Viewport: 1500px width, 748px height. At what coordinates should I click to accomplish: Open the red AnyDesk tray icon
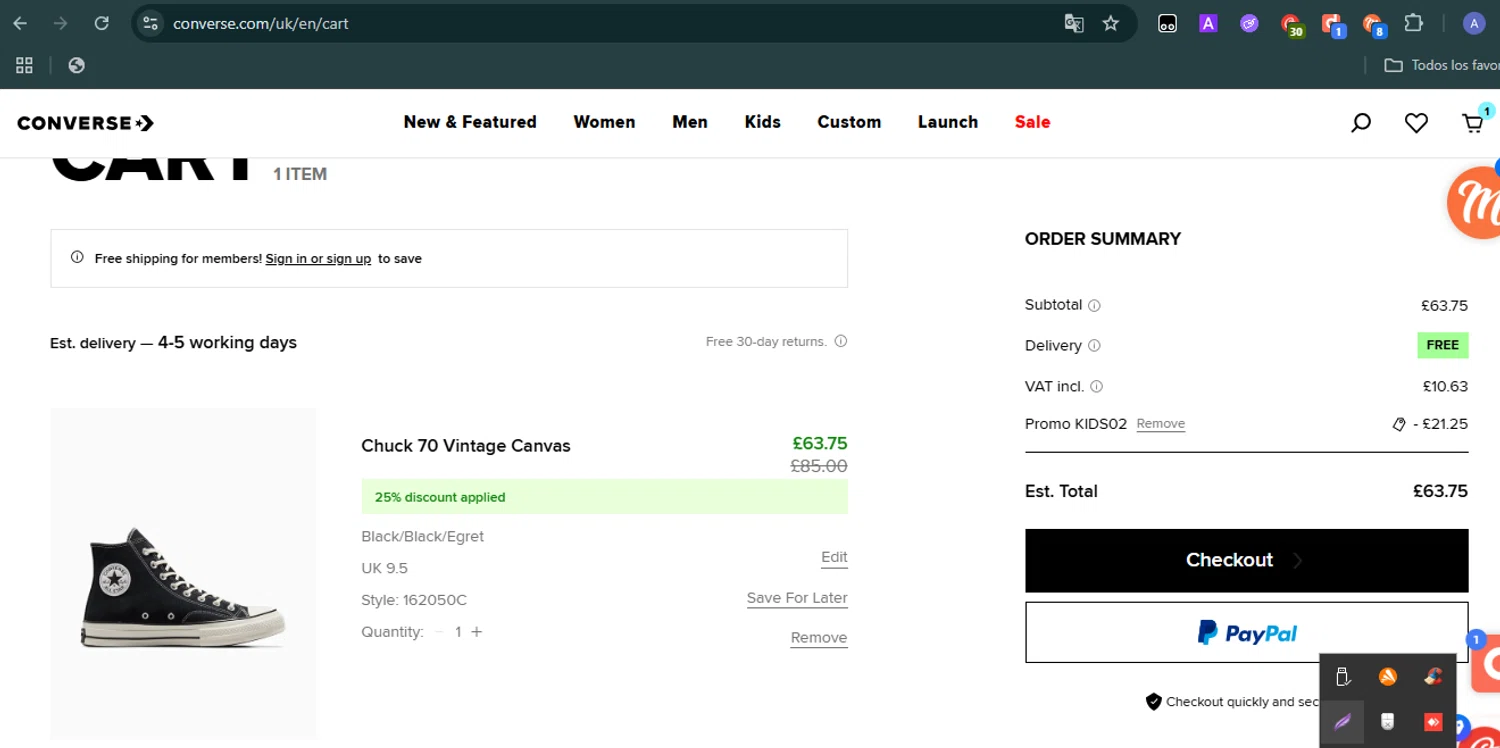coord(1433,721)
